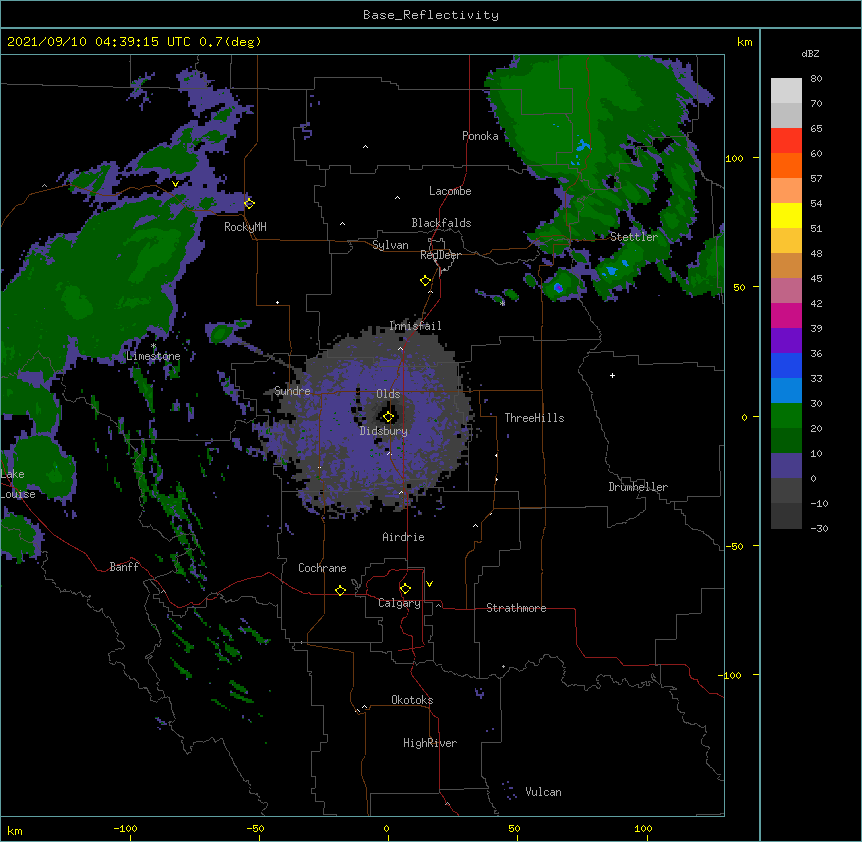Click the Cochrane label

coord(322,568)
